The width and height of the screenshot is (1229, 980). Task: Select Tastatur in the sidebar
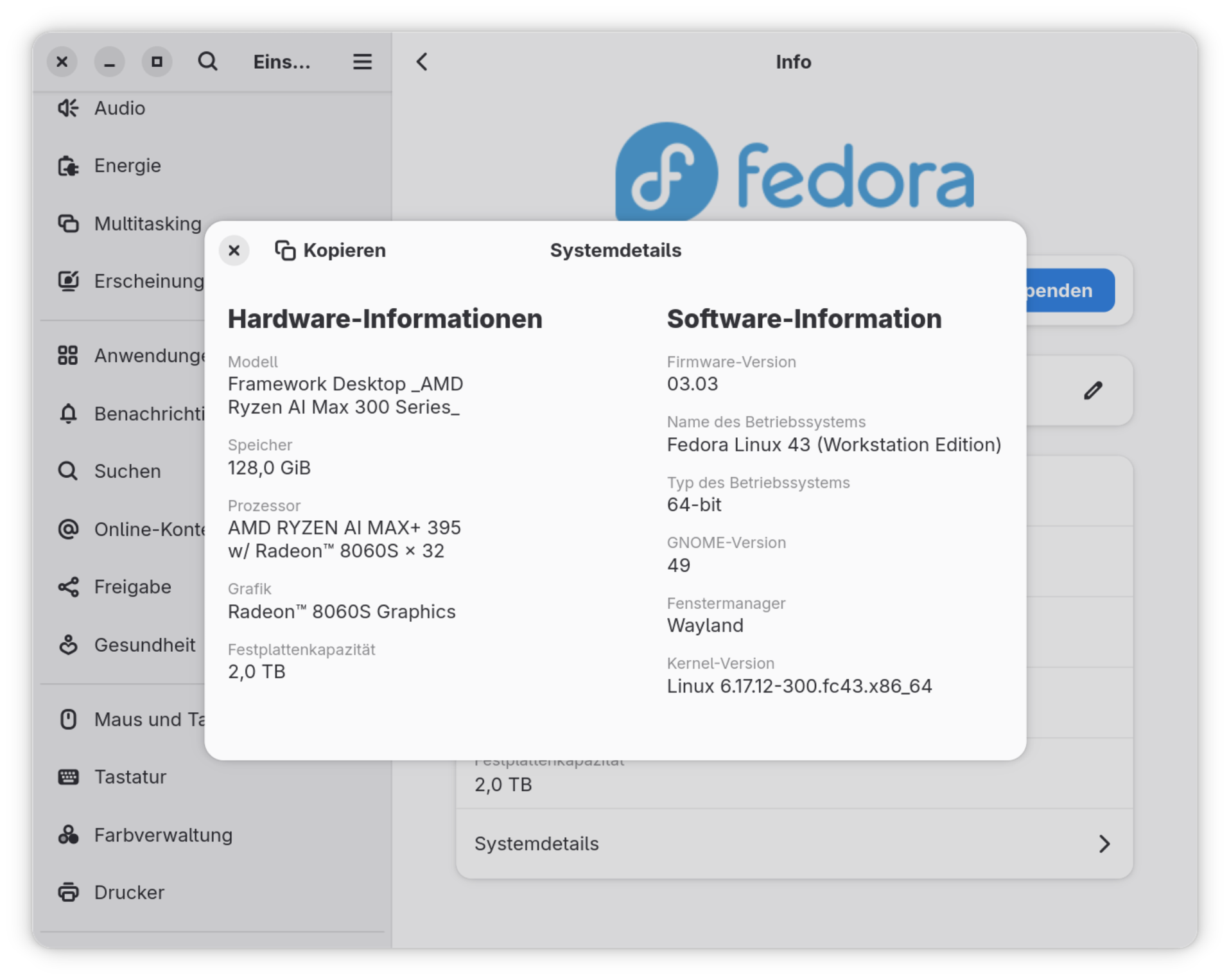pos(130,777)
